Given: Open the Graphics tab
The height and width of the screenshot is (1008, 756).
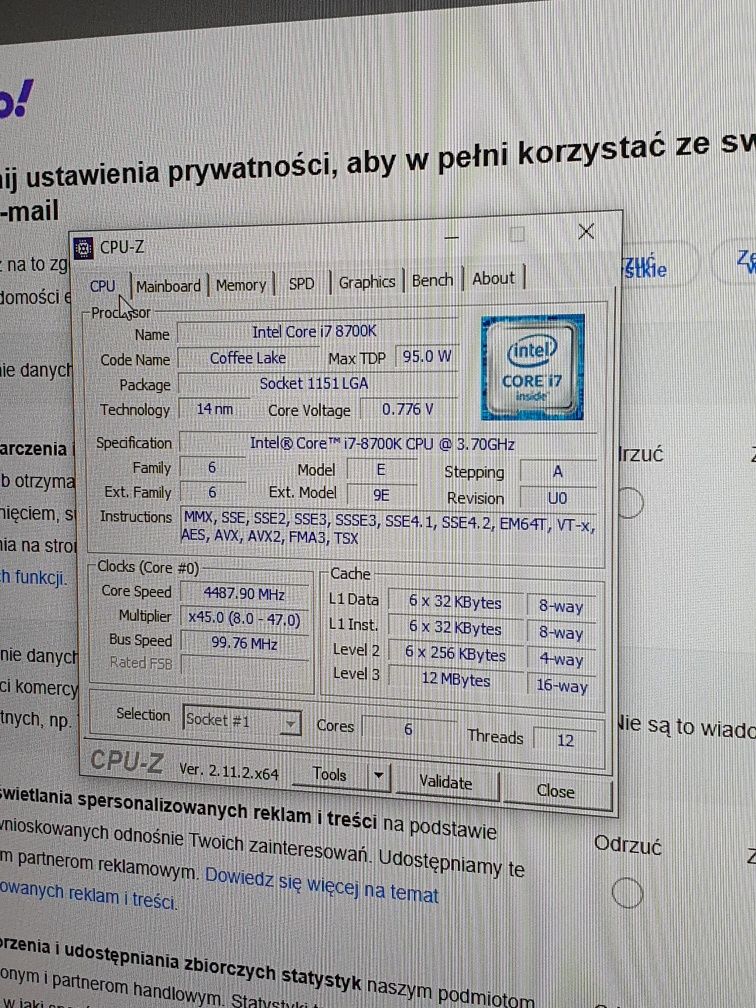Looking at the screenshot, I should point(367,282).
